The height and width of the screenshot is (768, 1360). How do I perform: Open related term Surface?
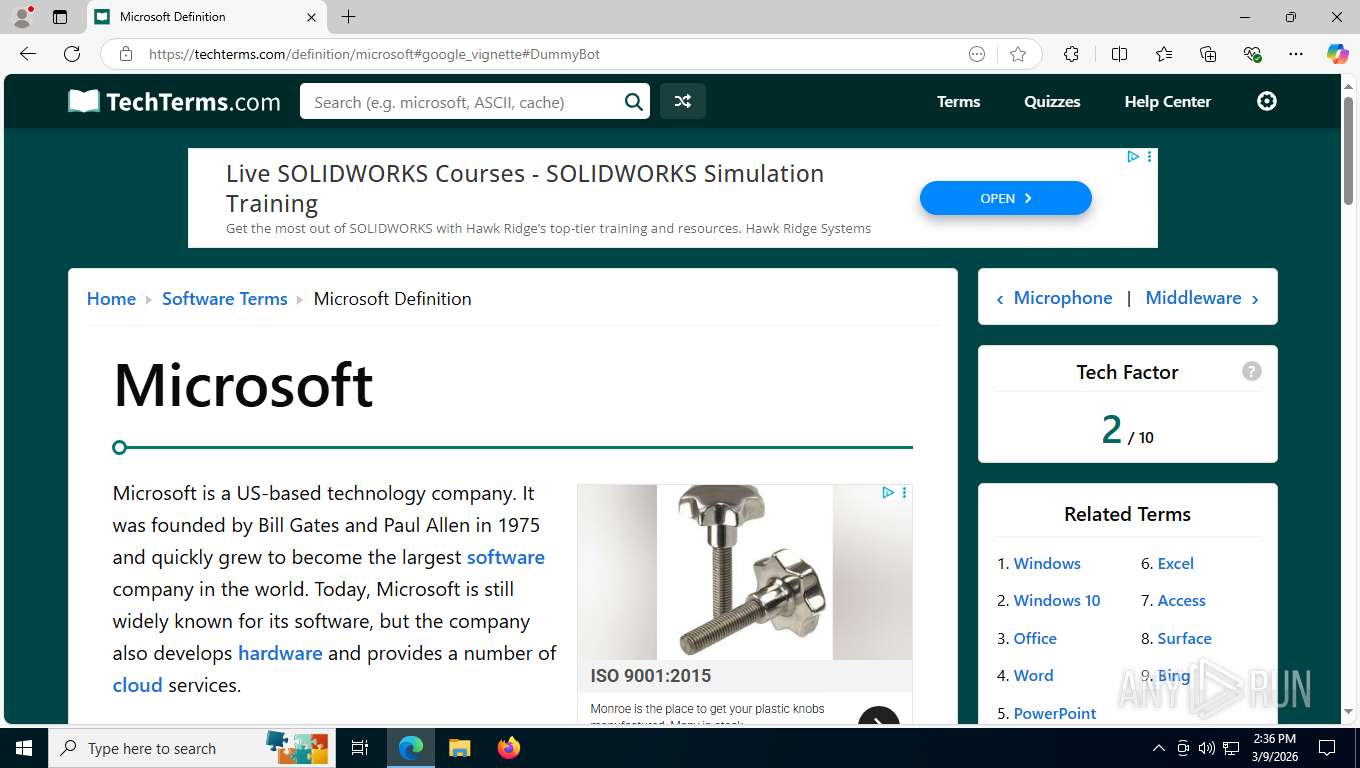pyautogui.click(x=1184, y=638)
